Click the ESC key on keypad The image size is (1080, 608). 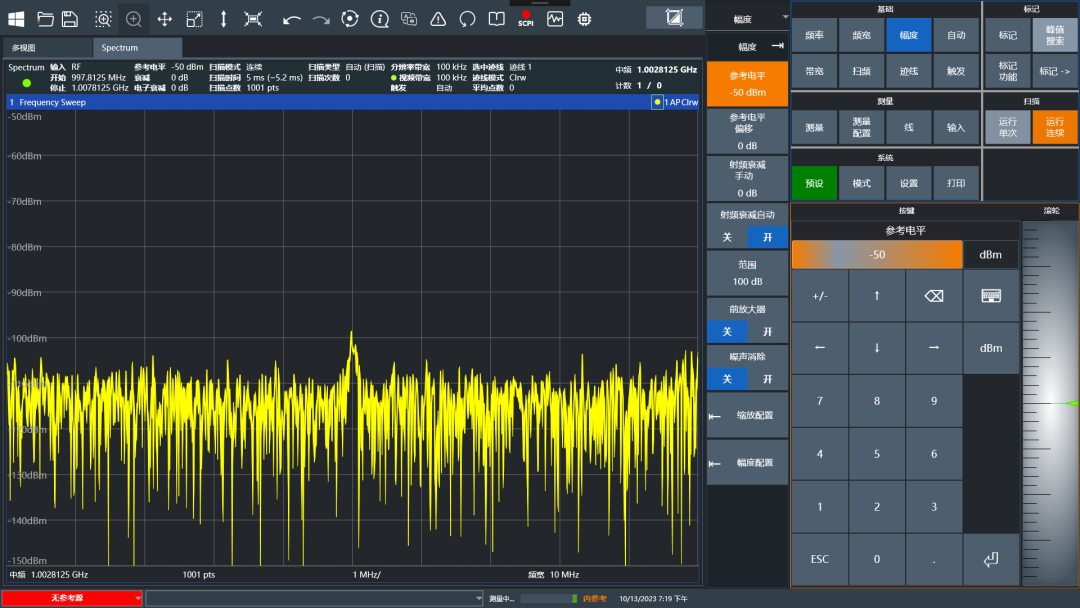[820, 559]
